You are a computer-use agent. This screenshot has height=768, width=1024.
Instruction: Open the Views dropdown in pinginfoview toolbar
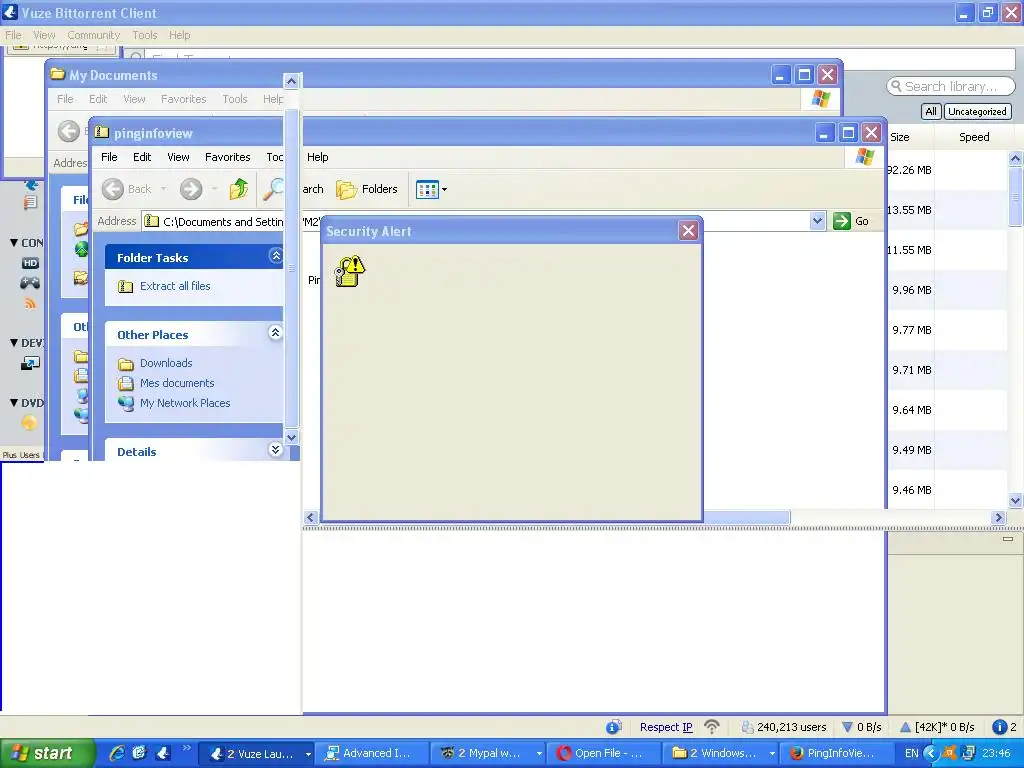(431, 190)
